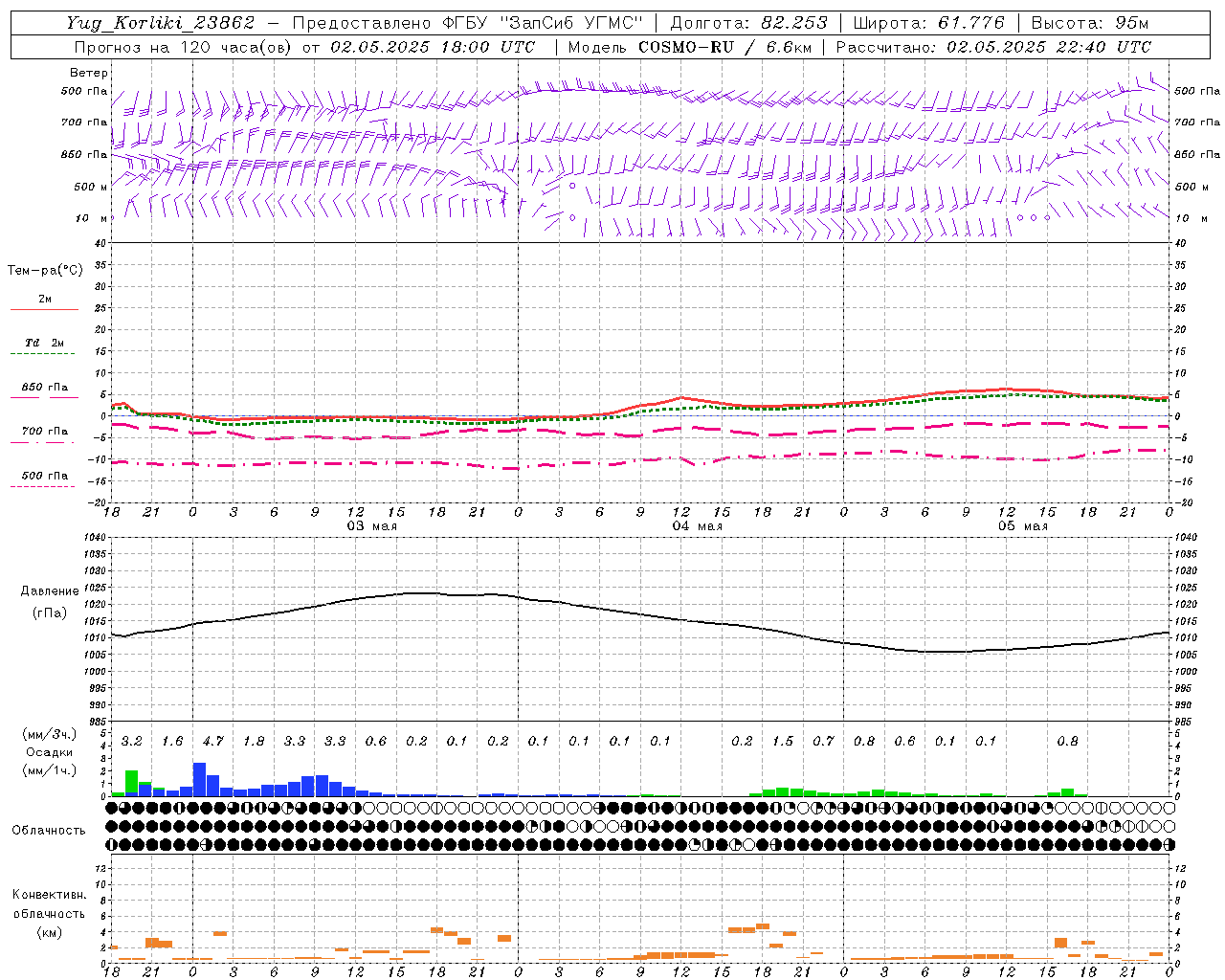Select the 'Предоставлено ФГБУ "ЗапСиб УГМС"' header text
Screen dimensions: 1225x980
pos(468,23)
